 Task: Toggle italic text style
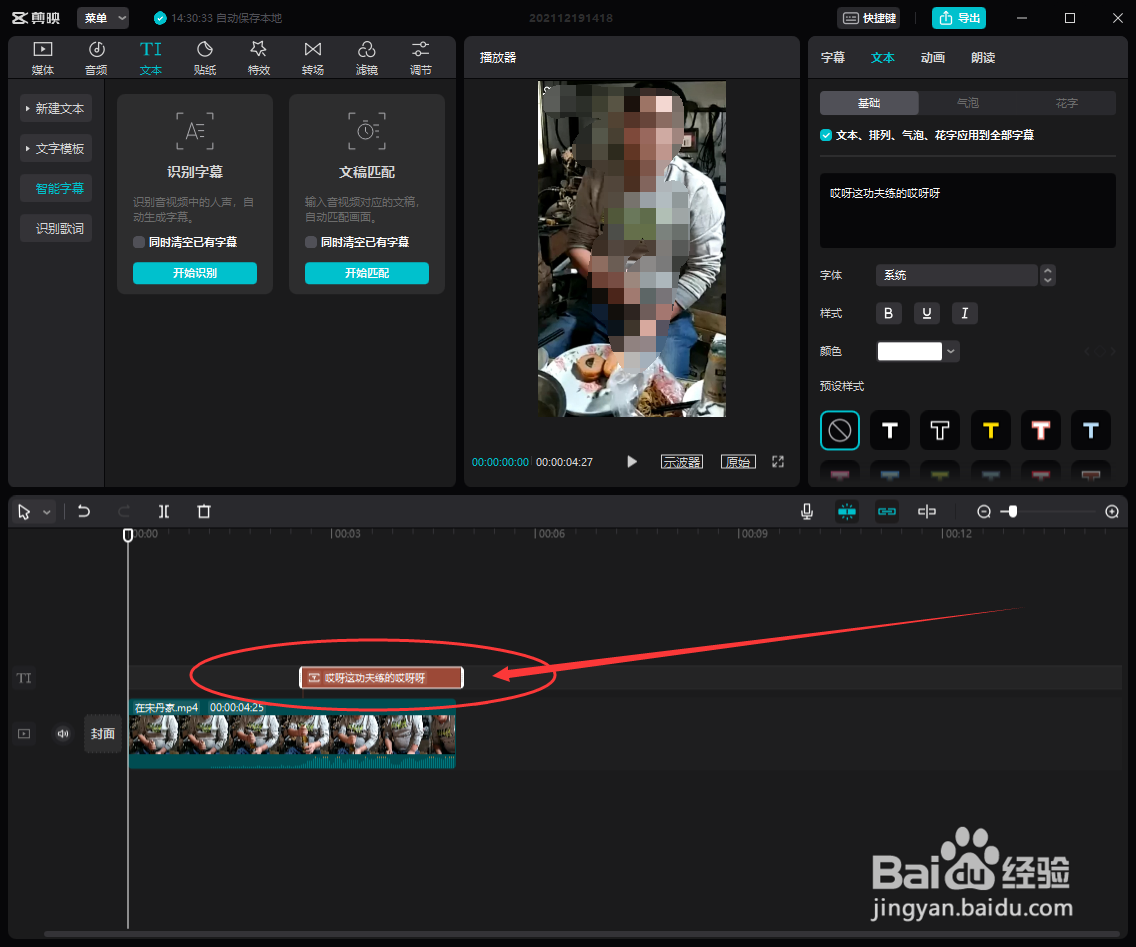[964, 313]
